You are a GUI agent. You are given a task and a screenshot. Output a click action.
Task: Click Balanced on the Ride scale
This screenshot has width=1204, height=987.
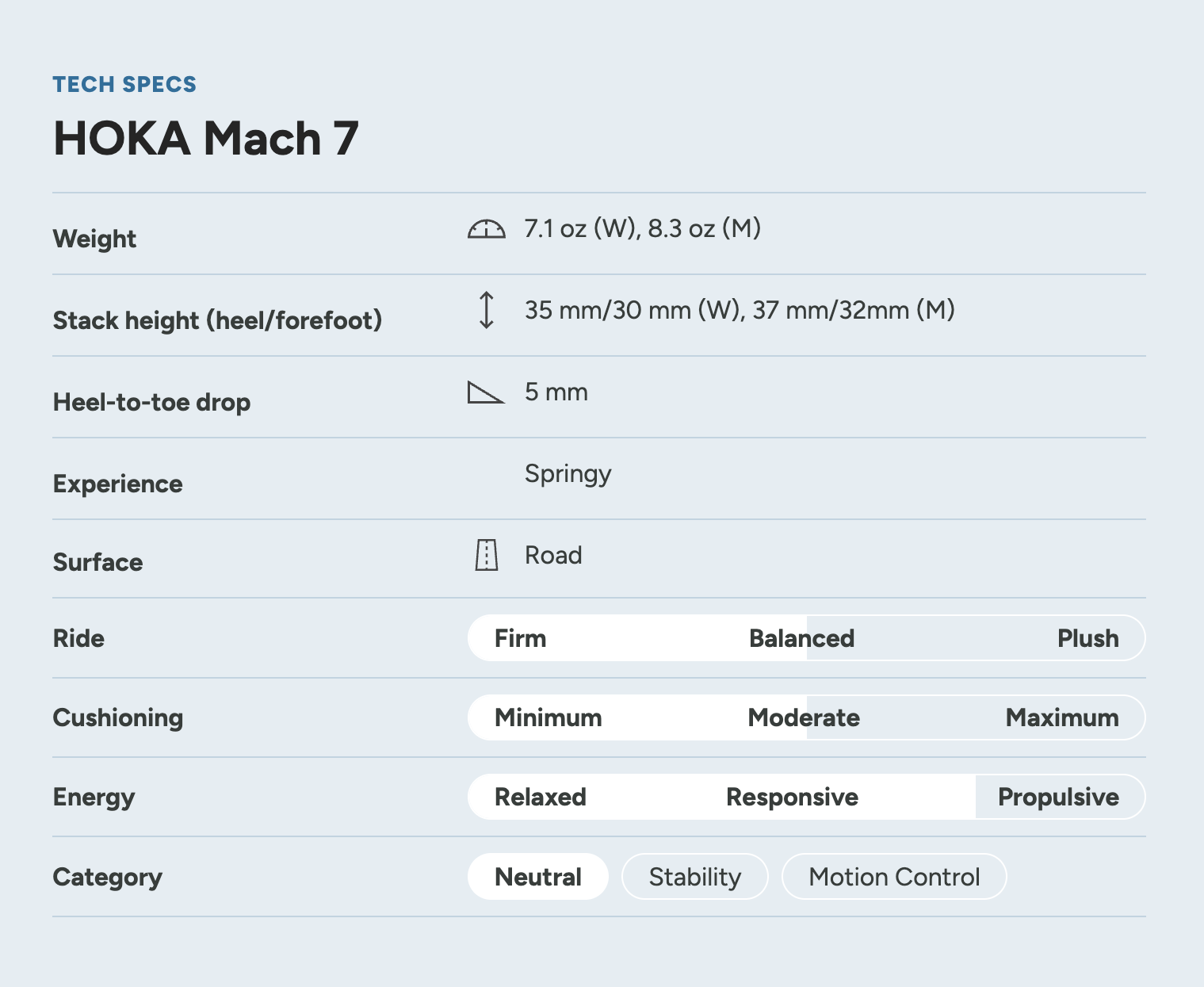click(x=801, y=638)
